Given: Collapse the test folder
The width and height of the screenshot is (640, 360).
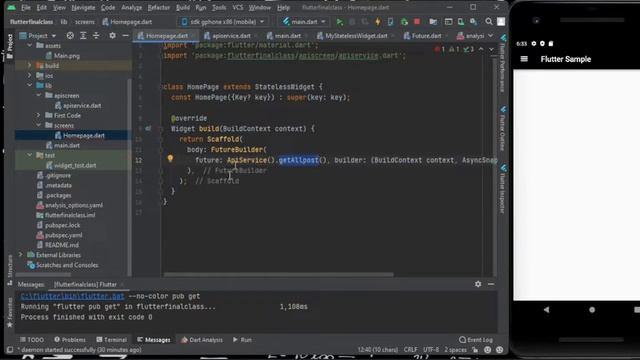Looking at the screenshot, I should (29, 155).
